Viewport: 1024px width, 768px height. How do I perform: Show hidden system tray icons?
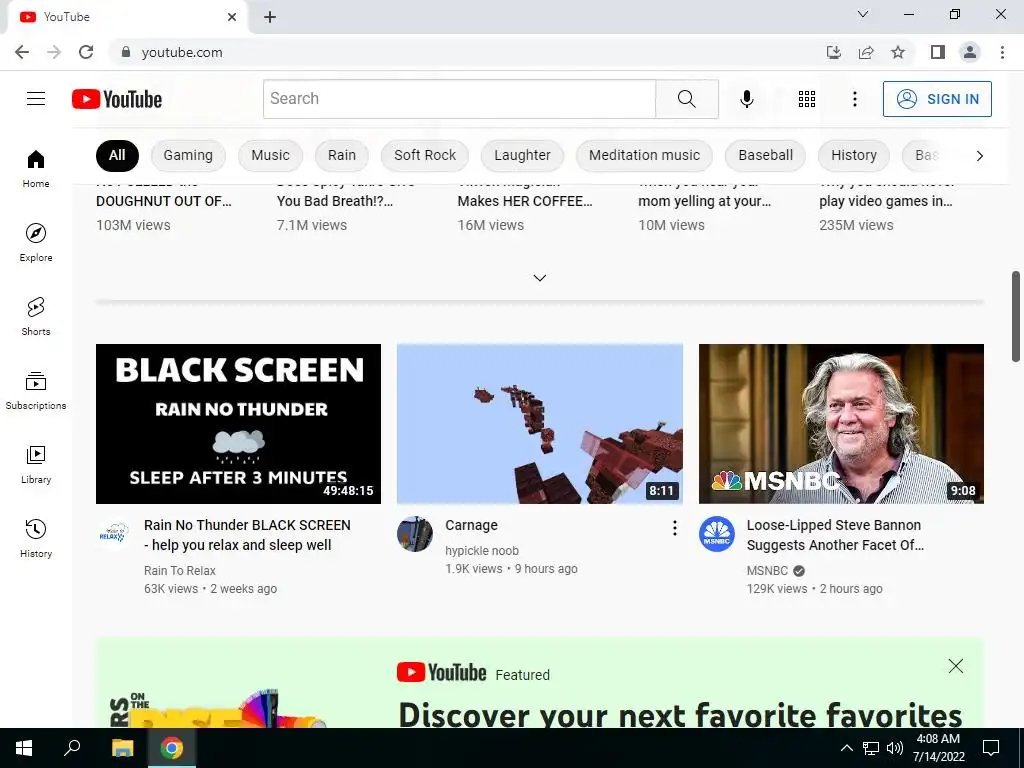[846, 748]
